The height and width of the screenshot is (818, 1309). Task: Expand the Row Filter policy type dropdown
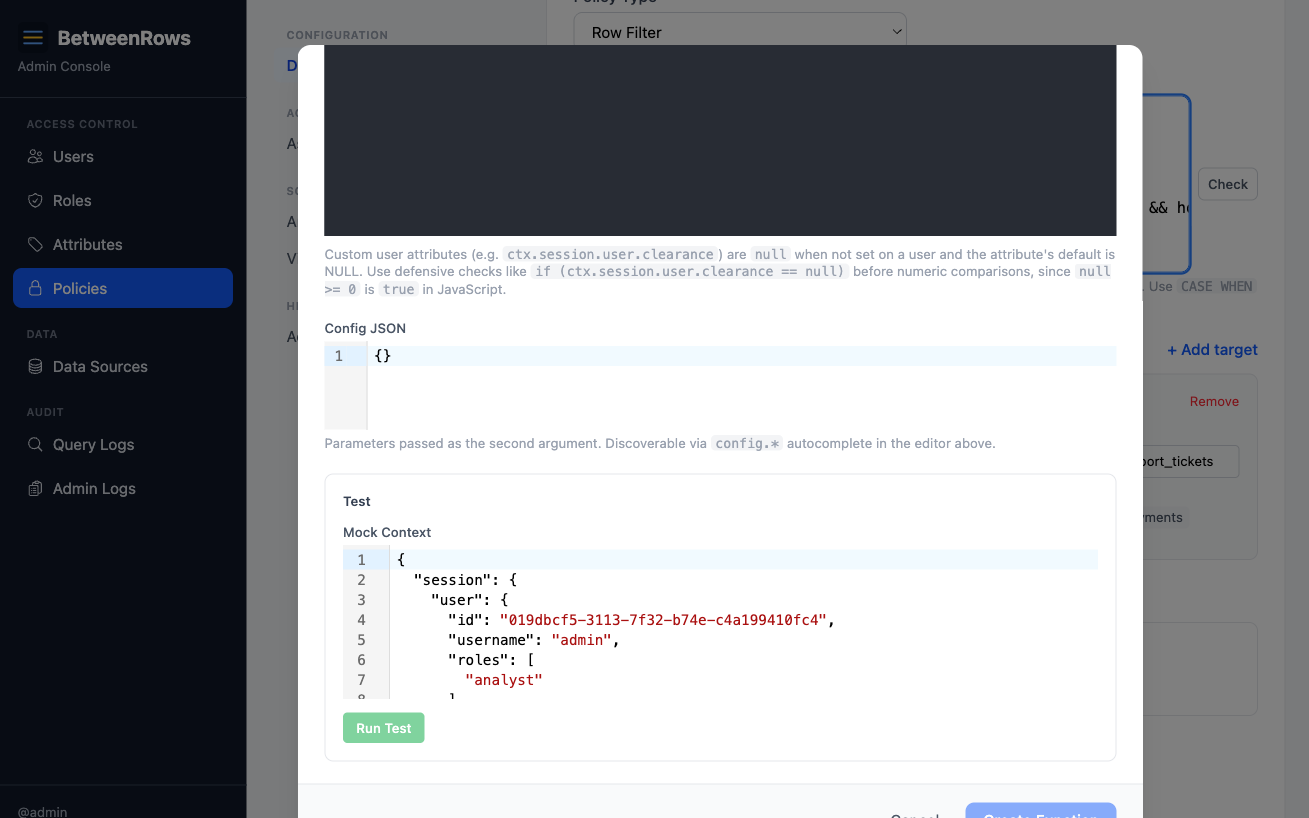point(740,32)
